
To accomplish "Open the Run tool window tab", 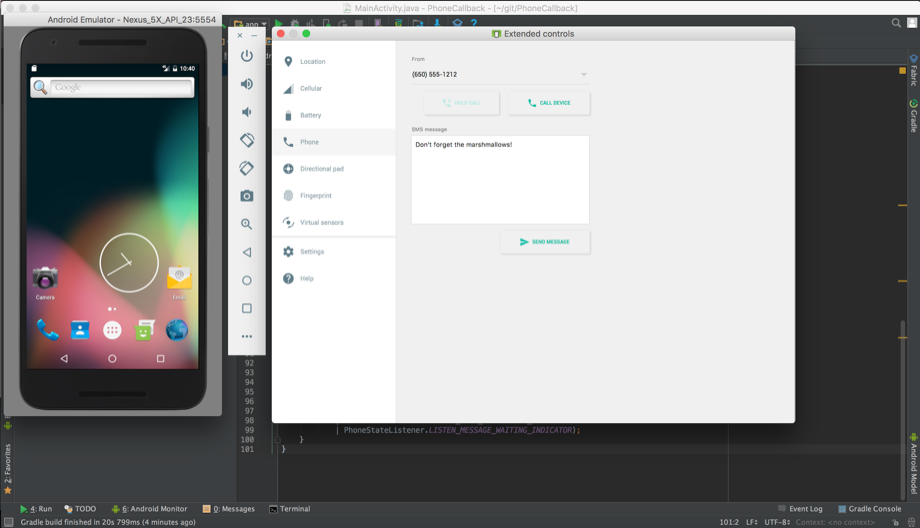I will point(36,509).
